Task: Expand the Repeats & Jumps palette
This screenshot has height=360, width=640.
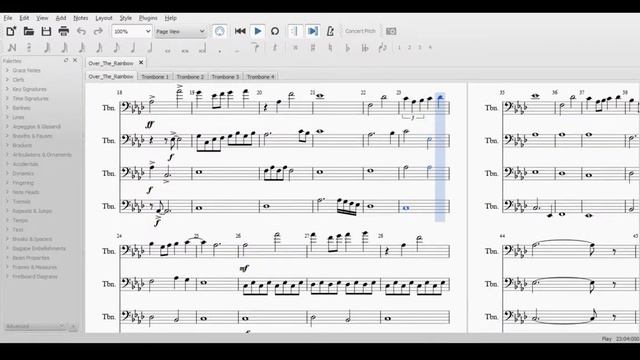Action: tap(32, 211)
